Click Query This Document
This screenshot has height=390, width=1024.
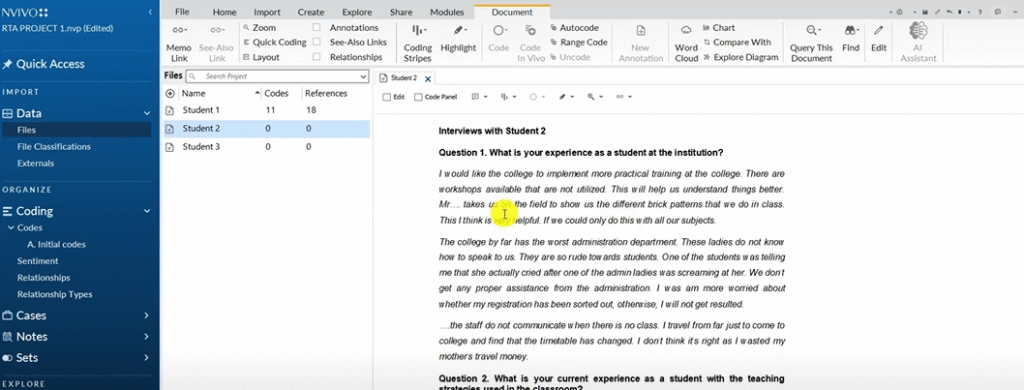(x=812, y=43)
